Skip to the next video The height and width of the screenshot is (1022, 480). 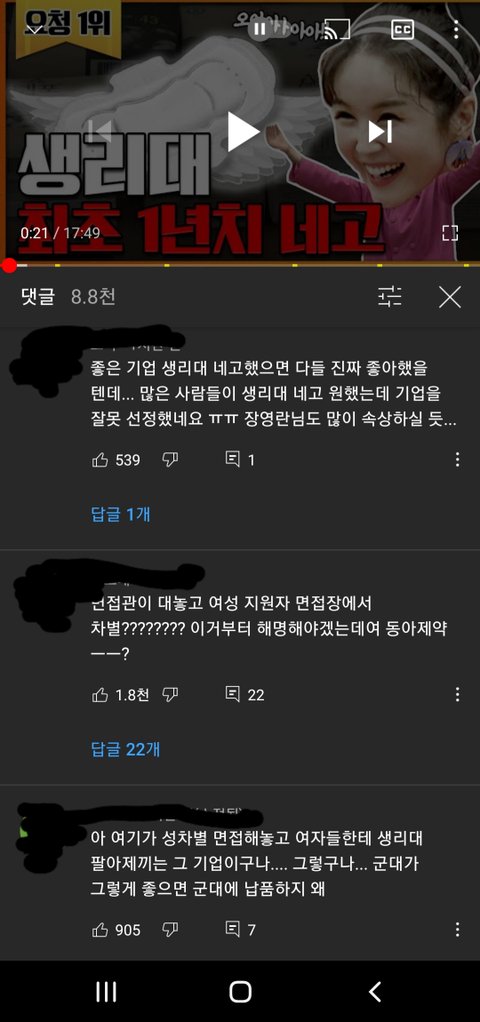coord(380,132)
